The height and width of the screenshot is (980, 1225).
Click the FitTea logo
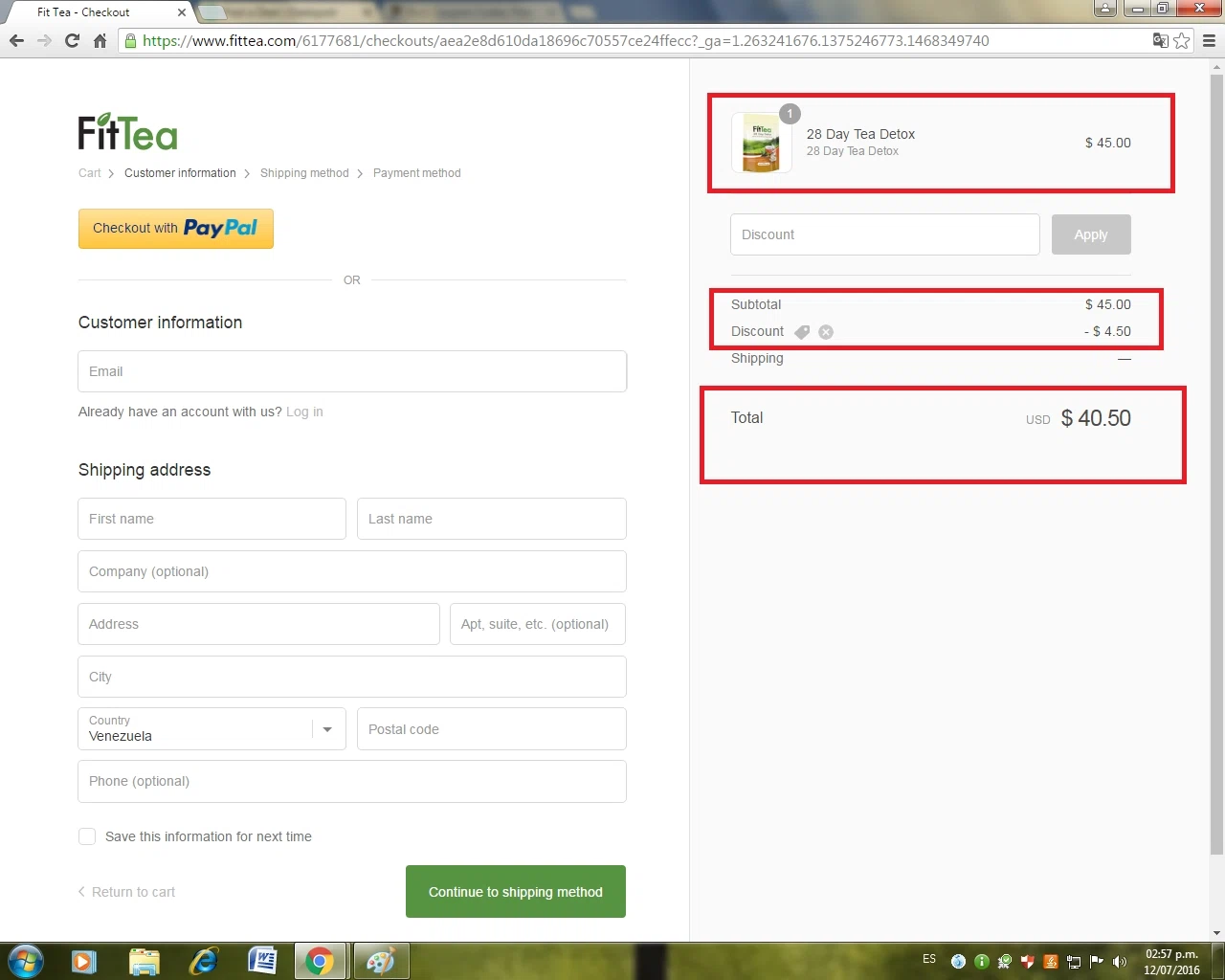tap(127, 132)
